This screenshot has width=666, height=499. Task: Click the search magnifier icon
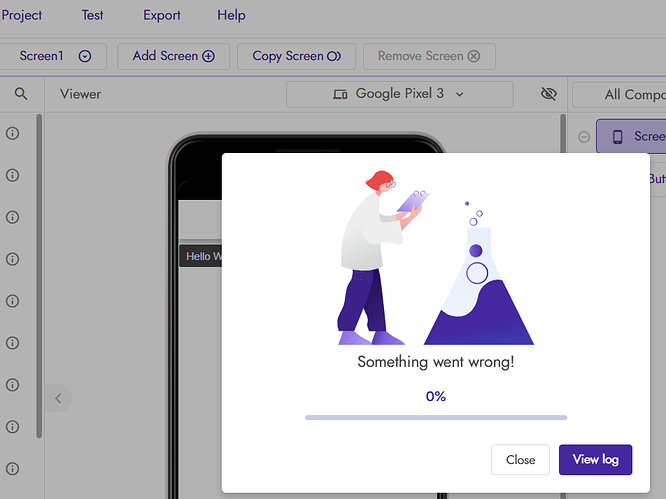pyautogui.click(x=21, y=94)
